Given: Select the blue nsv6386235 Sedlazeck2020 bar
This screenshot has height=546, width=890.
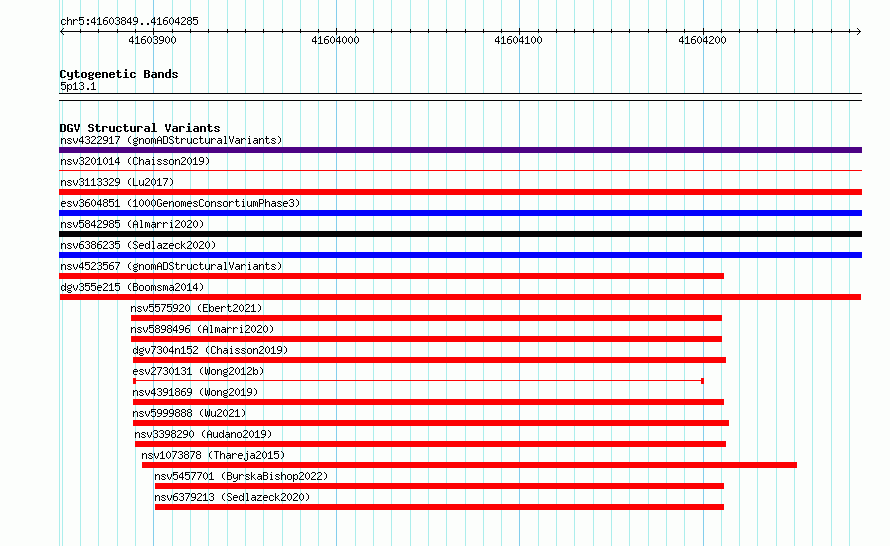Looking at the screenshot, I should point(460,255).
